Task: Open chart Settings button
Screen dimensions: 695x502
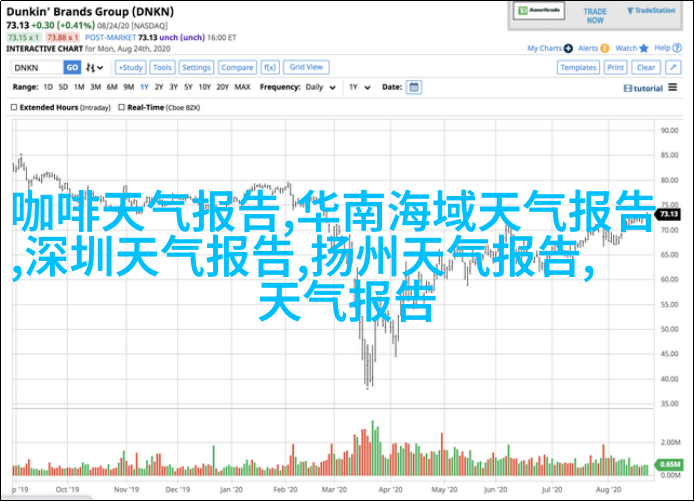Action: [x=196, y=67]
